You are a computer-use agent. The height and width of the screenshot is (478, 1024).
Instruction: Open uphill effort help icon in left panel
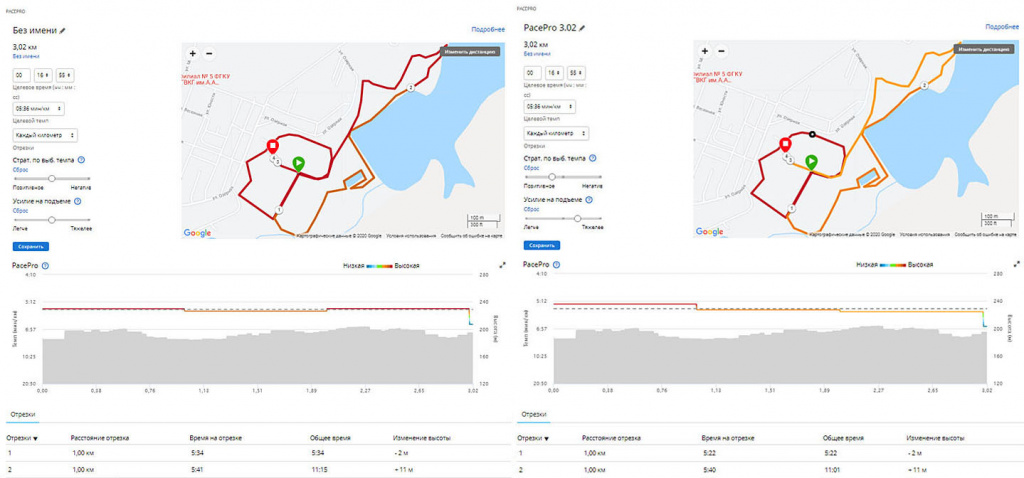point(78,202)
